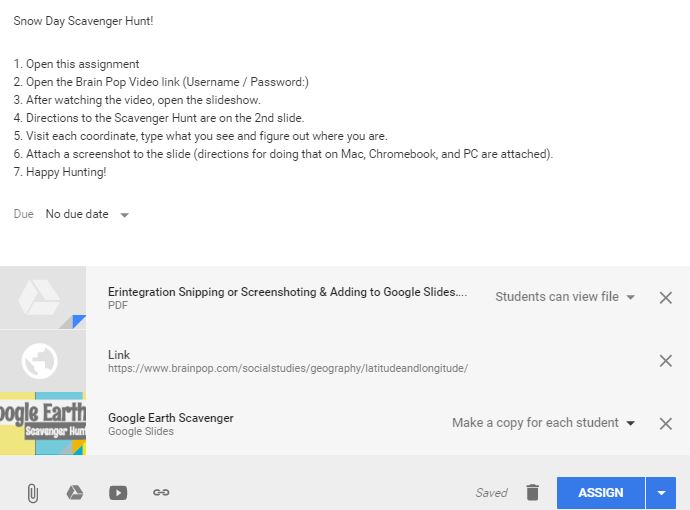Remove the Erintegration PDF attachment
This screenshot has height=510, width=690.
(666, 297)
